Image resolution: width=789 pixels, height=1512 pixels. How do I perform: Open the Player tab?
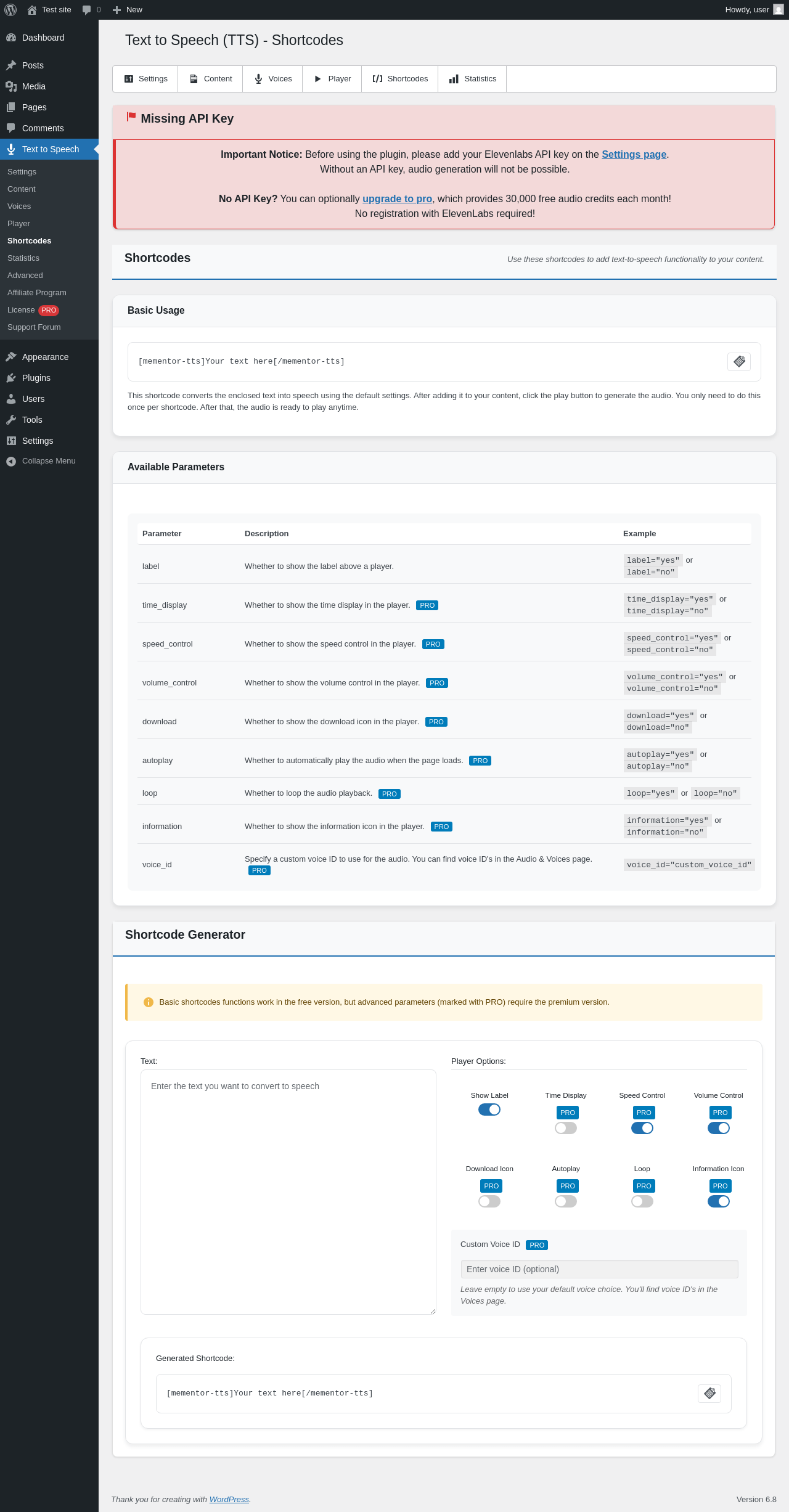pos(332,79)
